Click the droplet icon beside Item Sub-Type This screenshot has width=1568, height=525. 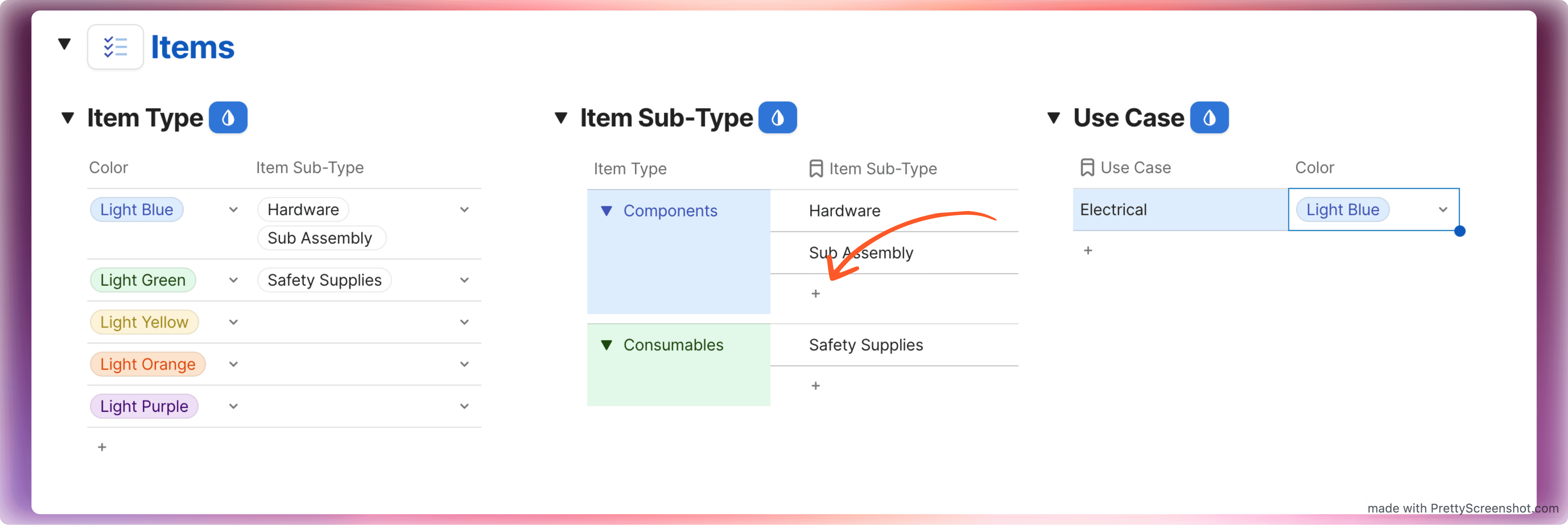[x=777, y=117]
